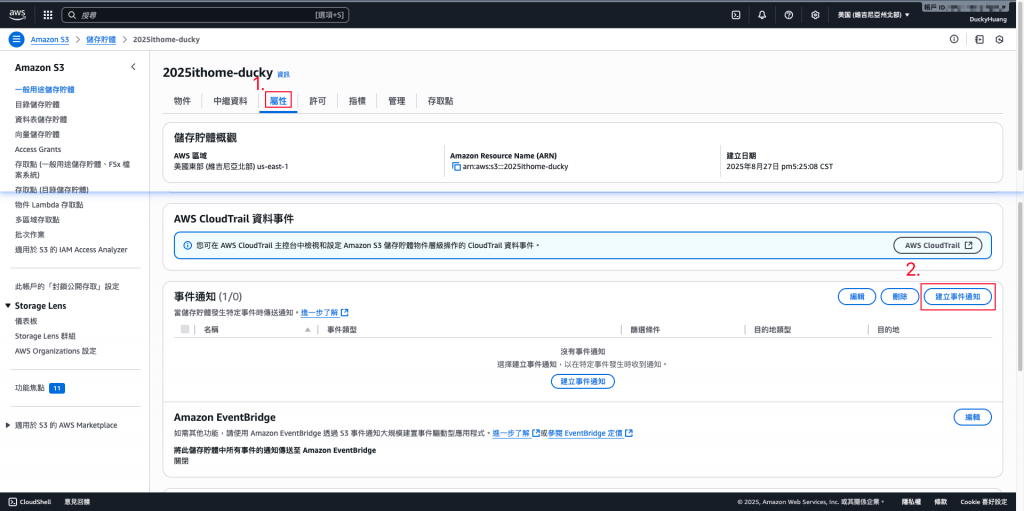Open 多區域存取點 in the sidebar
This screenshot has width=1024, height=511.
tap(37, 220)
